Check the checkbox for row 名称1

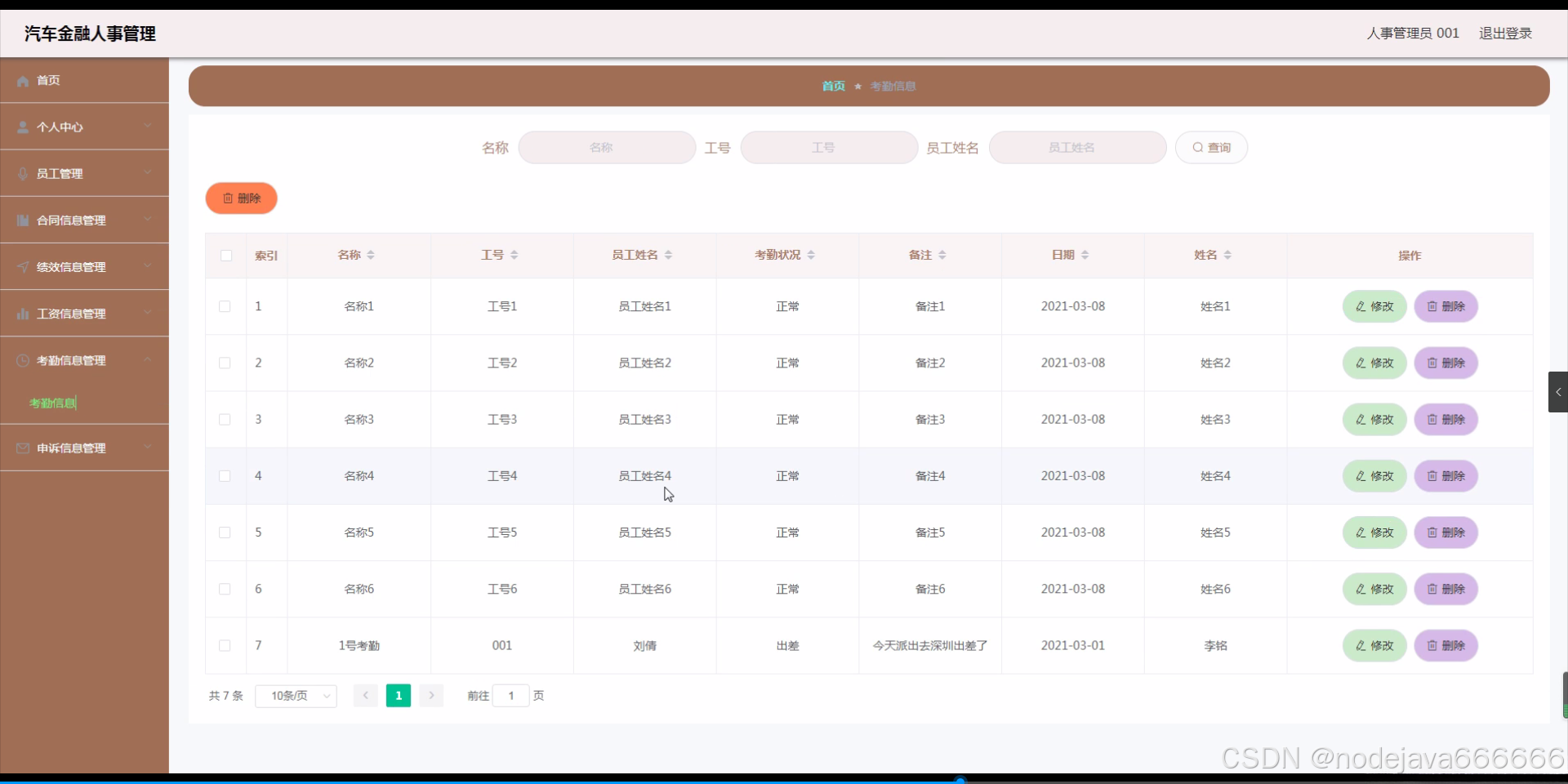click(x=225, y=306)
